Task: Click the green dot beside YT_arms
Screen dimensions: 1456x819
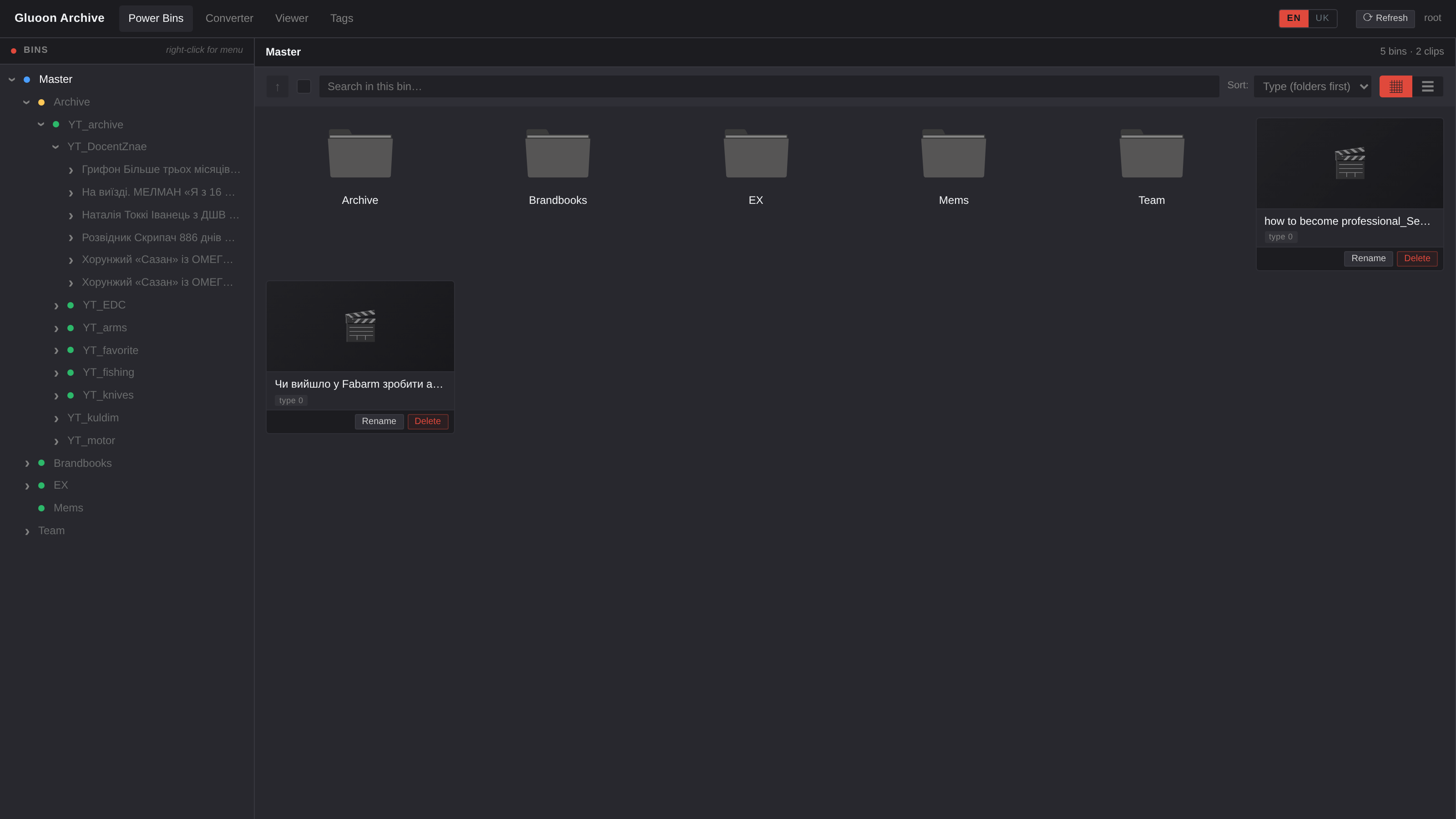Action: coord(71,328)
